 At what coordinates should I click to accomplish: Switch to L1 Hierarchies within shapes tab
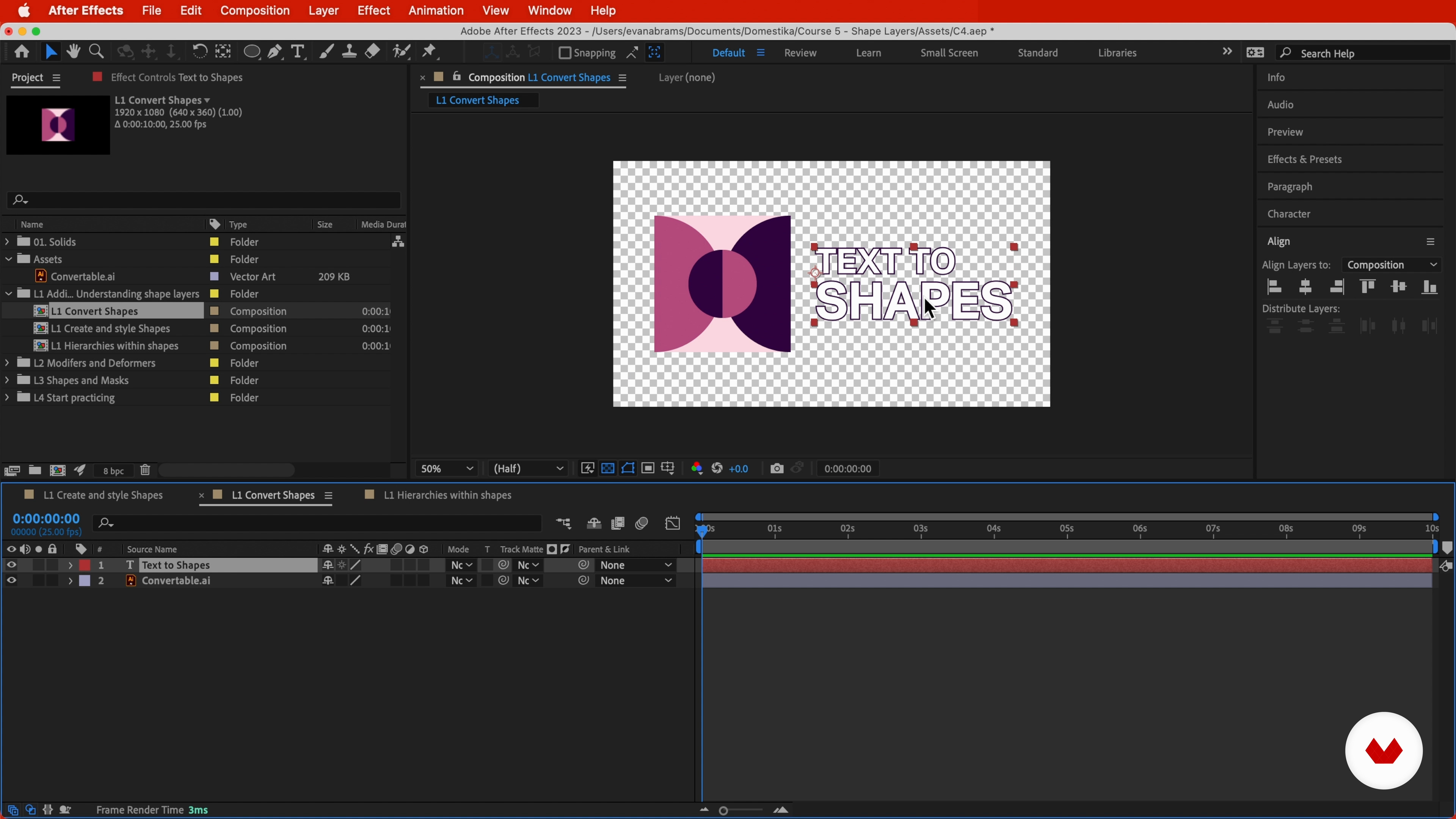(447, 495)
